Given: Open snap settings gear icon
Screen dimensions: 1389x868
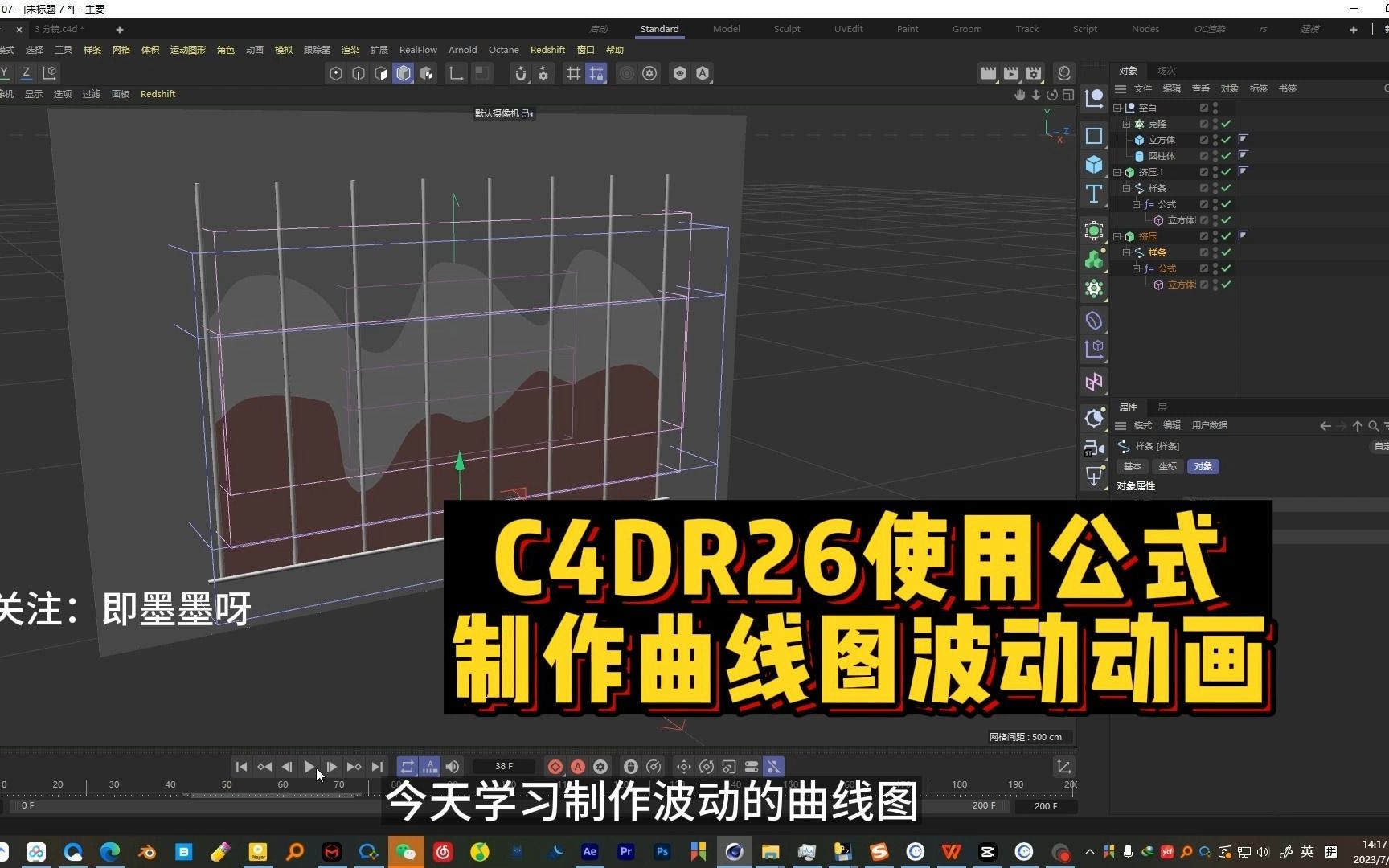Looking at the screenshot, I should point(543,73).
